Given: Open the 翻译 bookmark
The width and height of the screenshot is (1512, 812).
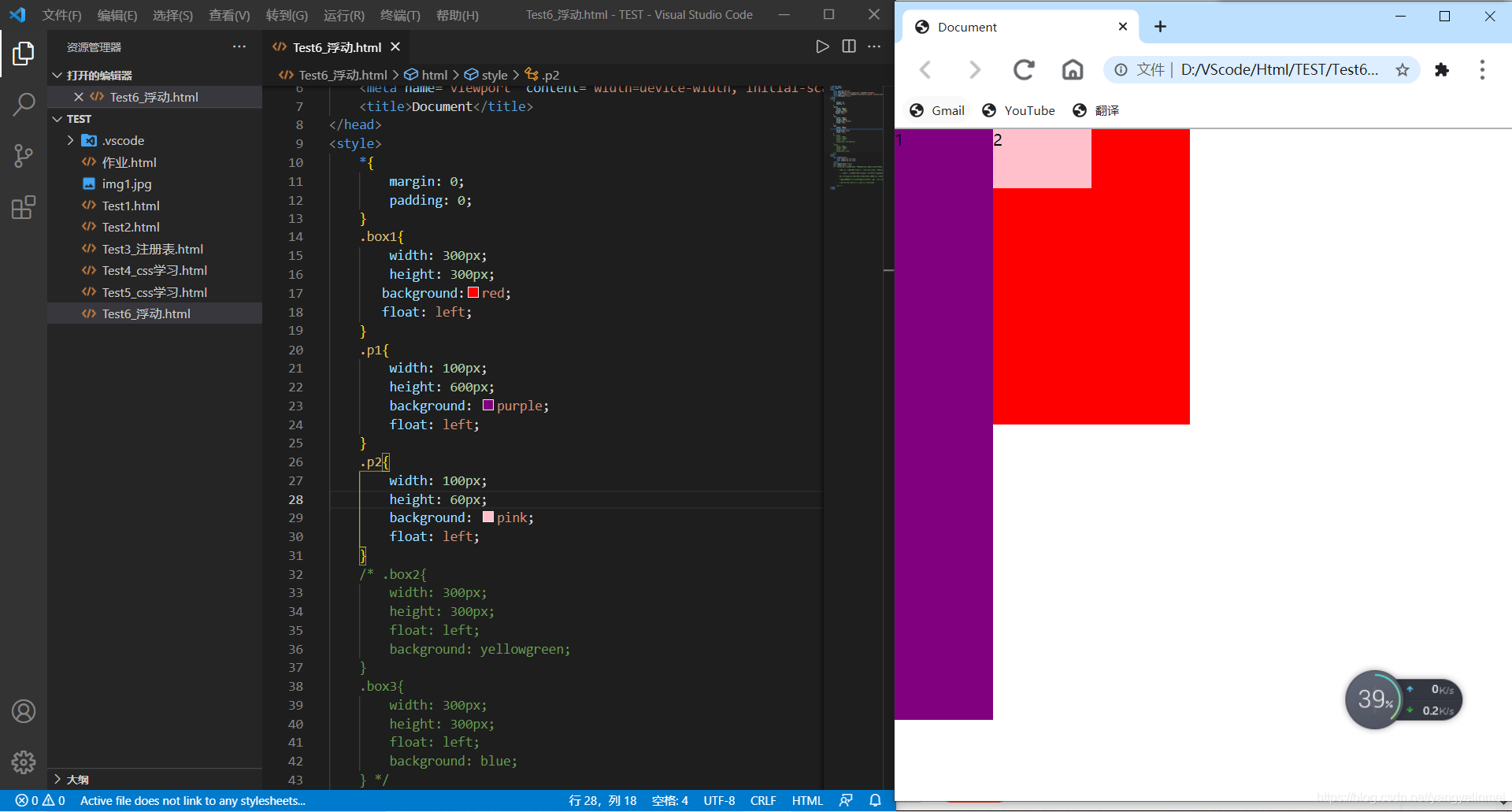Looking at the screenshot, I should tap(1096, 110).
